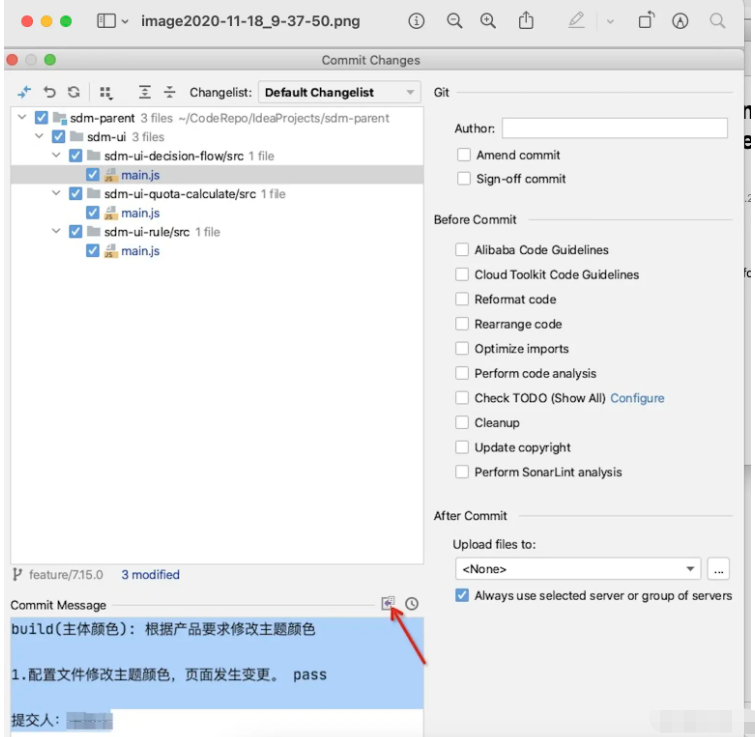This screenshot has height=737, width=755.
Task: Uncheck the sdm-parent root checkbox
Action: tap(41, 117)
